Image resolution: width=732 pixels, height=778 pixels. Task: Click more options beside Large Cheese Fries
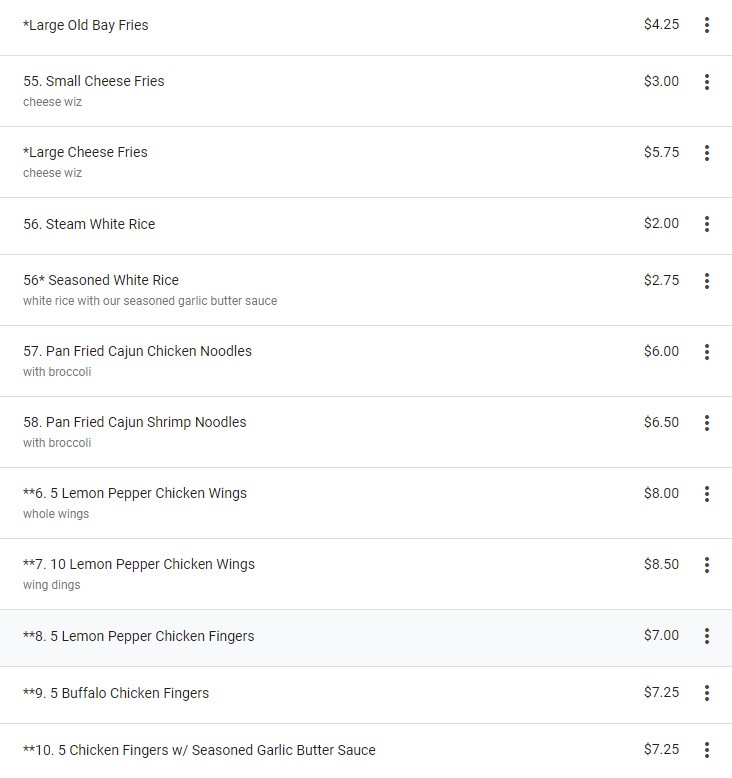coord(706,153)
